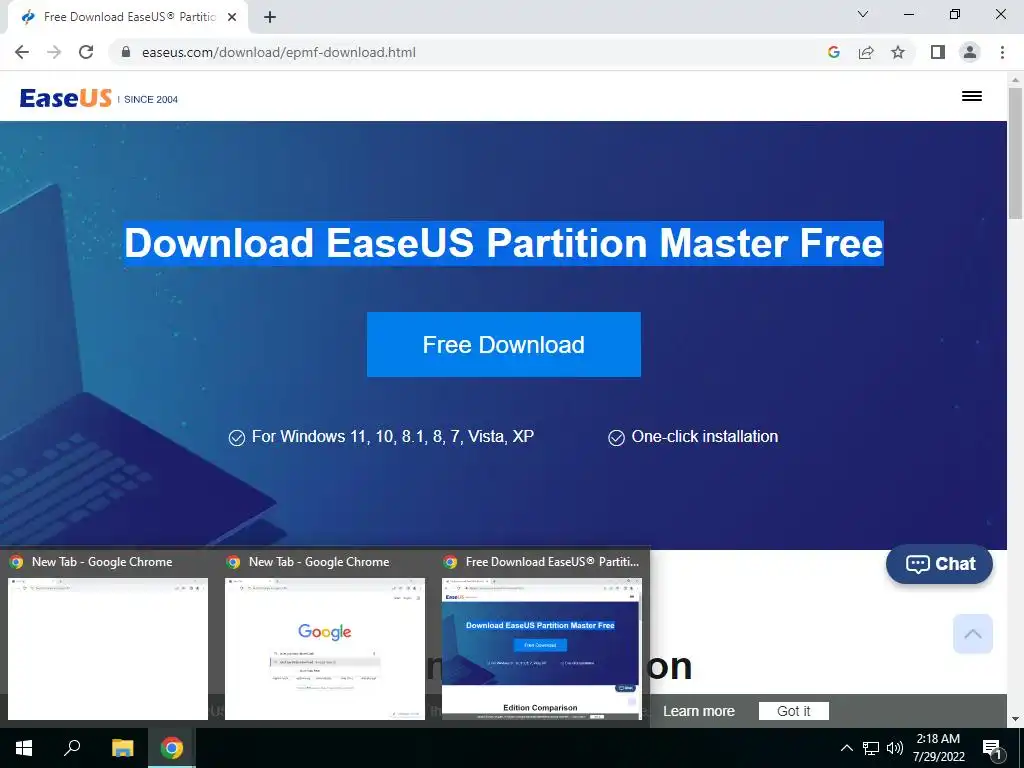Click the scrollbar down arrow

click(1016, 720)
